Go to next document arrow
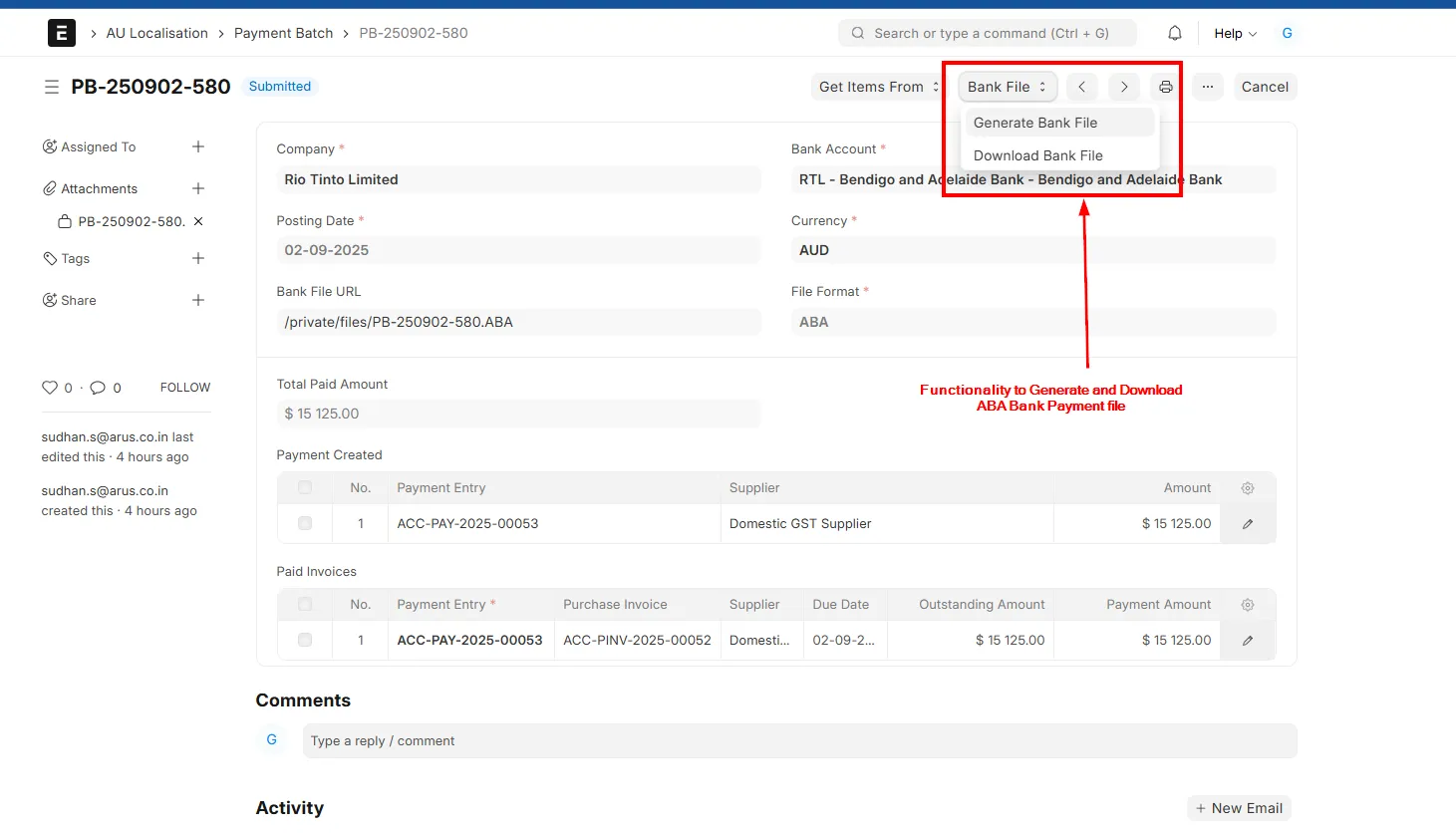The image size is (1456, 837). [1123, 87]
